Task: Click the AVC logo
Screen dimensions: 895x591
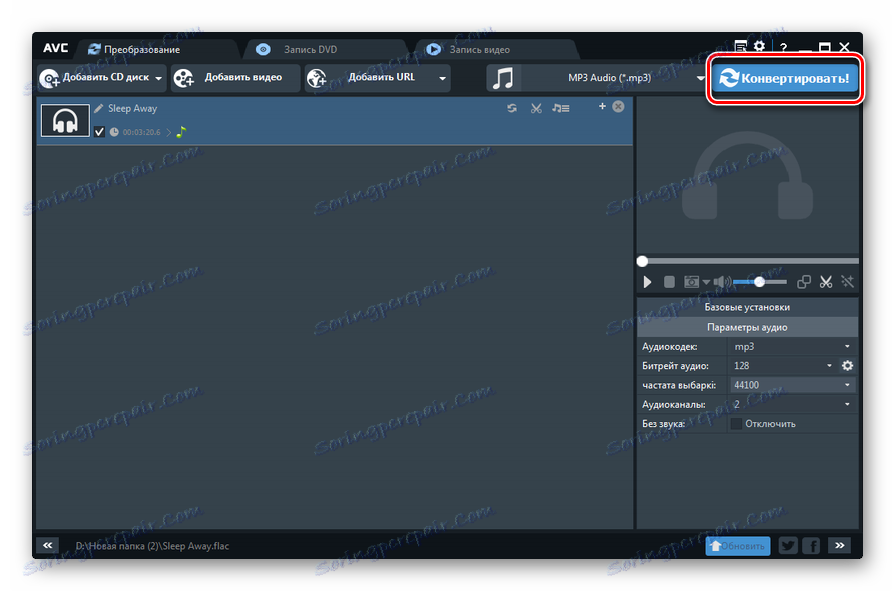Action: tap(55, 48)
